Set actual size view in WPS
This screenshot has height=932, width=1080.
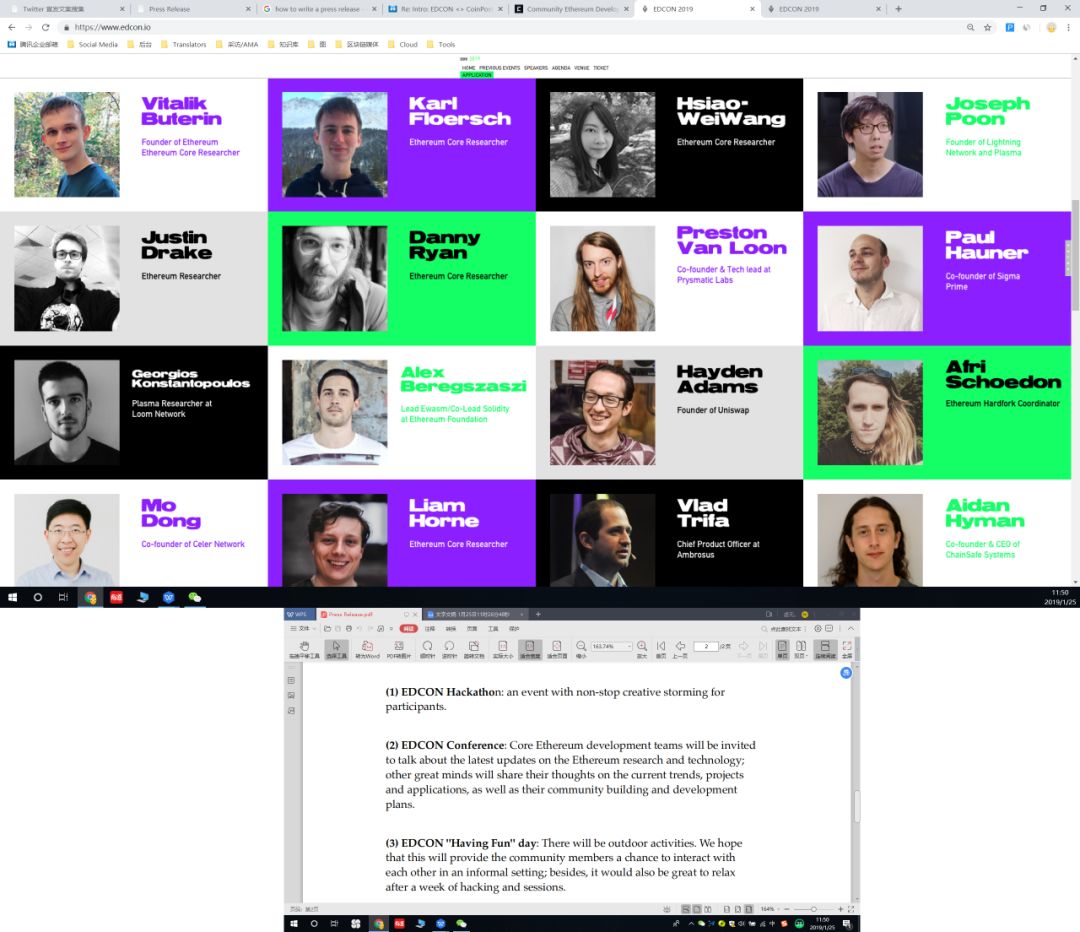pos(502,649)
